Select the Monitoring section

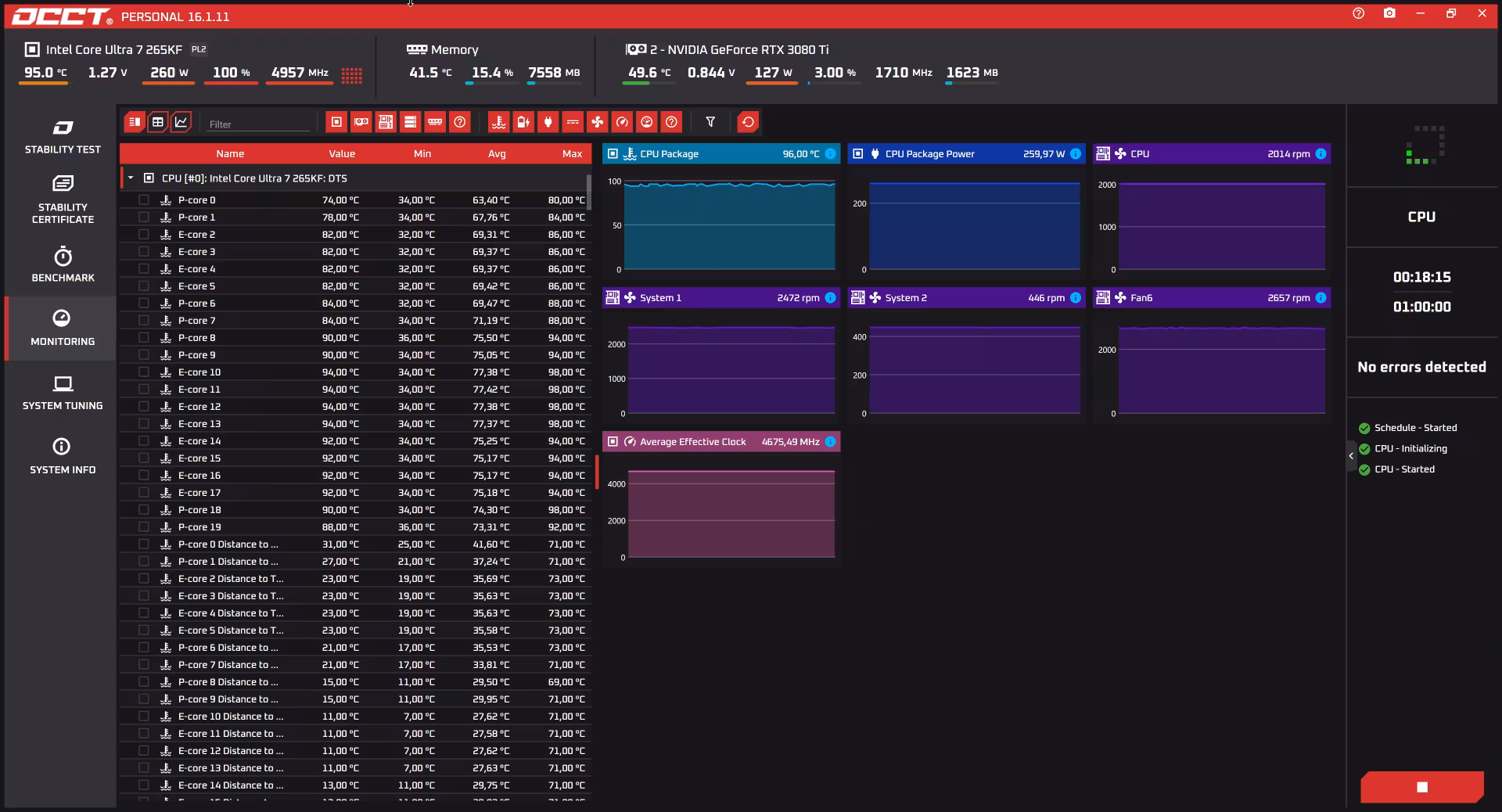coord(63,329)
